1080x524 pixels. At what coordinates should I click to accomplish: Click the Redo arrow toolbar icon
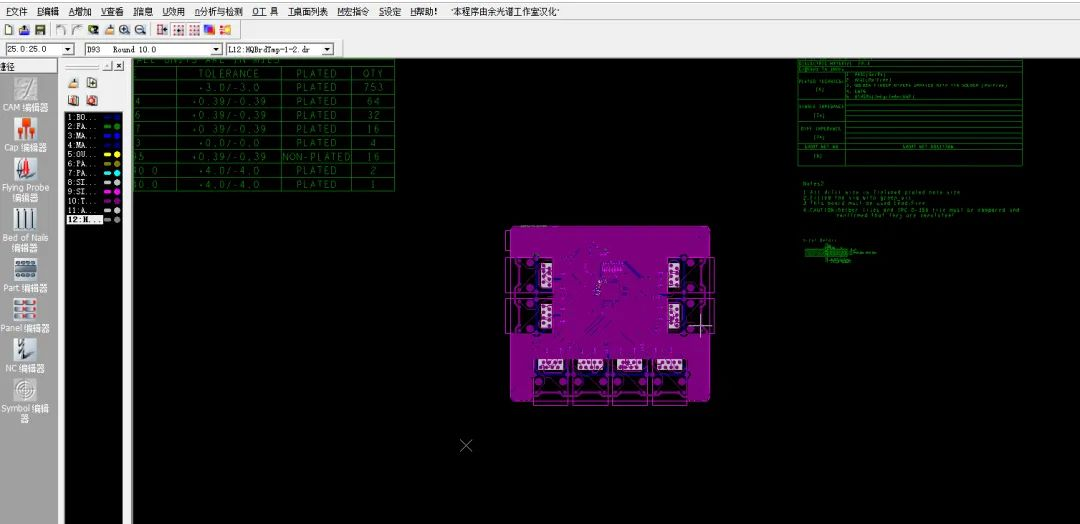(77, 30)
